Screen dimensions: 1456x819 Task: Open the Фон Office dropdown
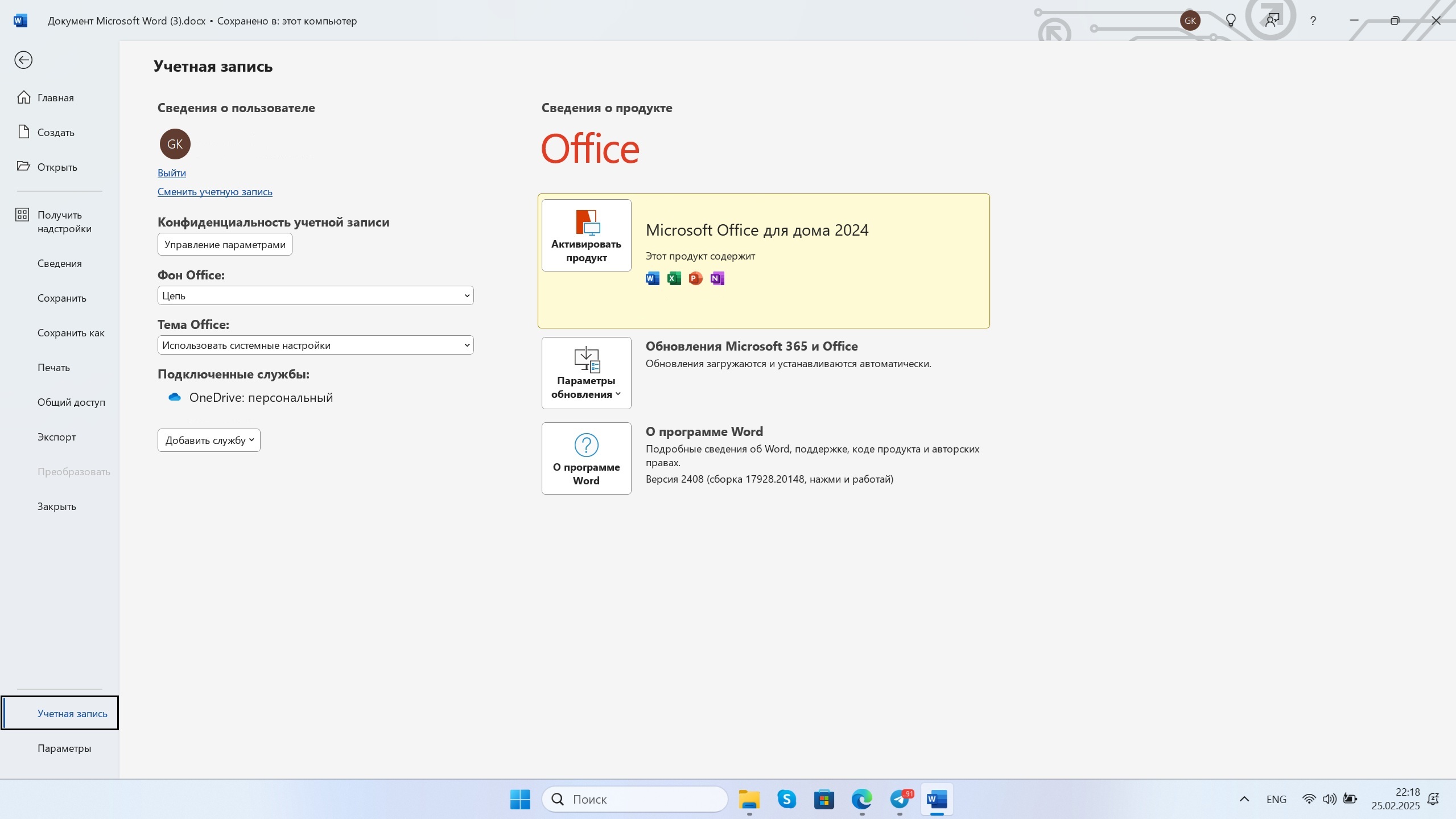pyautogui.click(x=315, y=295)
